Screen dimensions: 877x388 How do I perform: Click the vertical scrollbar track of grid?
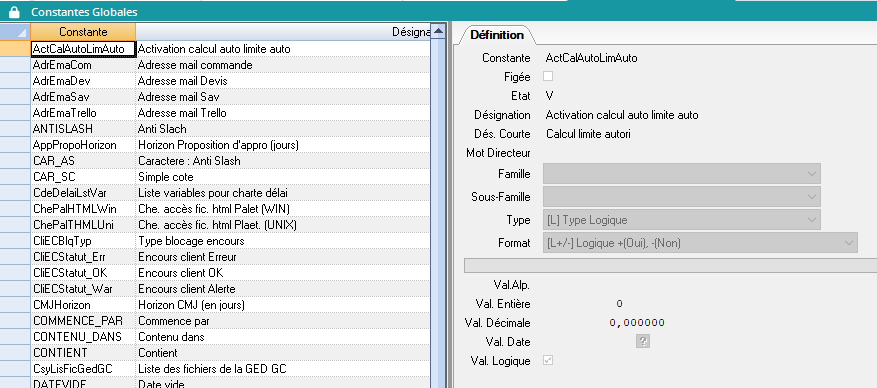[x=438, y=212]
